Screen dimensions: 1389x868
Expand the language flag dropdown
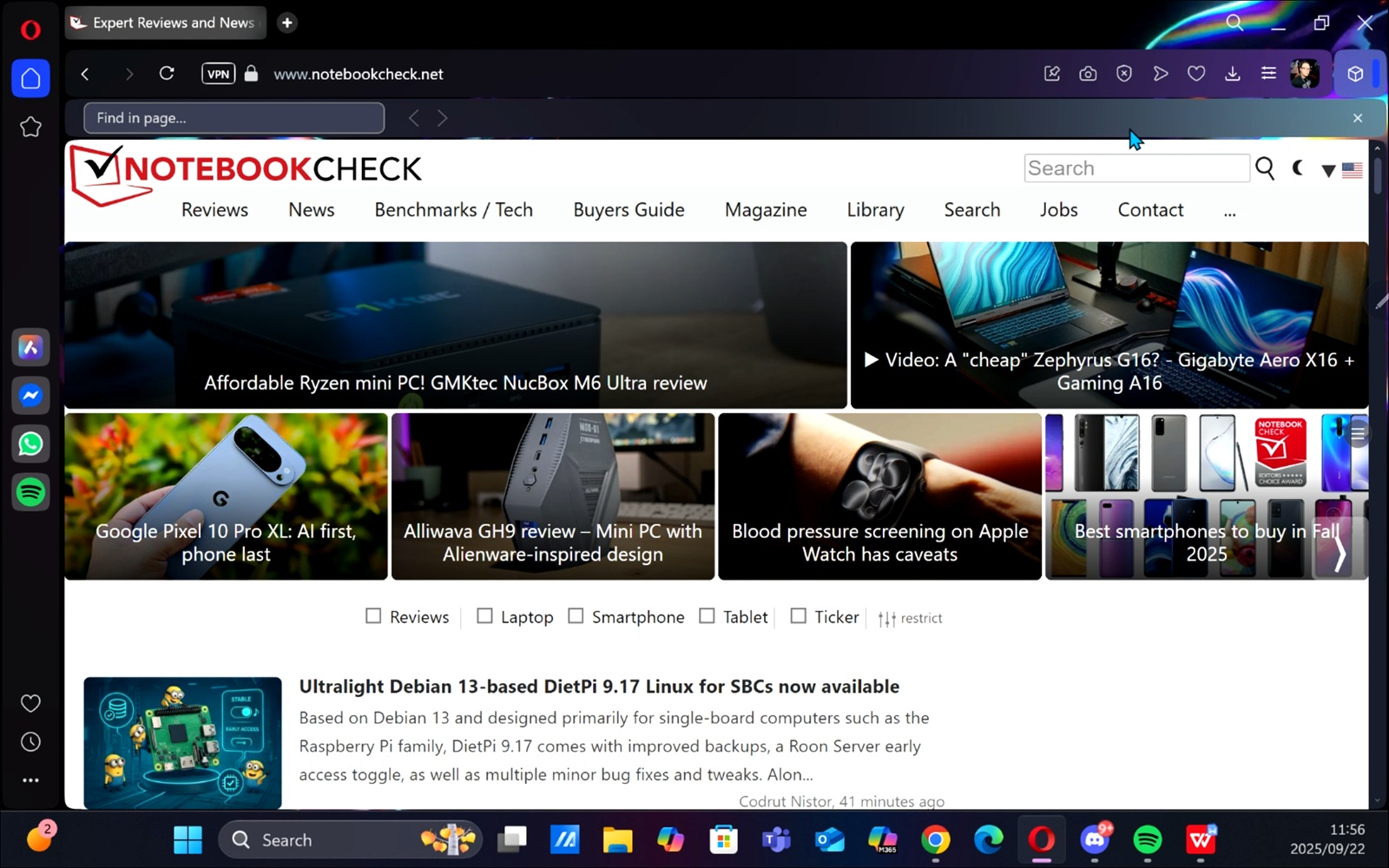pyautogui.click(x=1341, y=170)
